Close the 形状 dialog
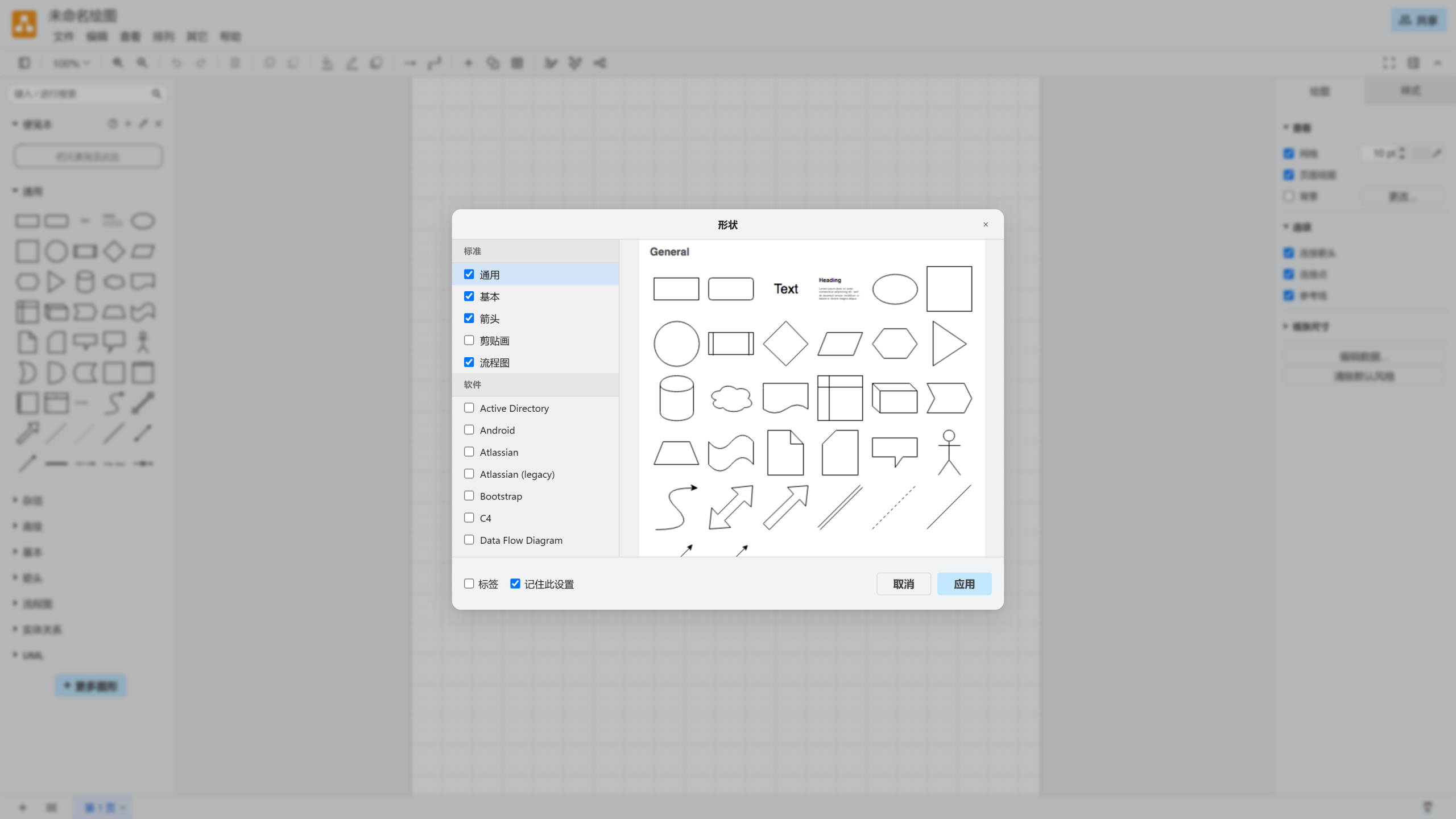The image size is (1456, 819). [986, 225]
